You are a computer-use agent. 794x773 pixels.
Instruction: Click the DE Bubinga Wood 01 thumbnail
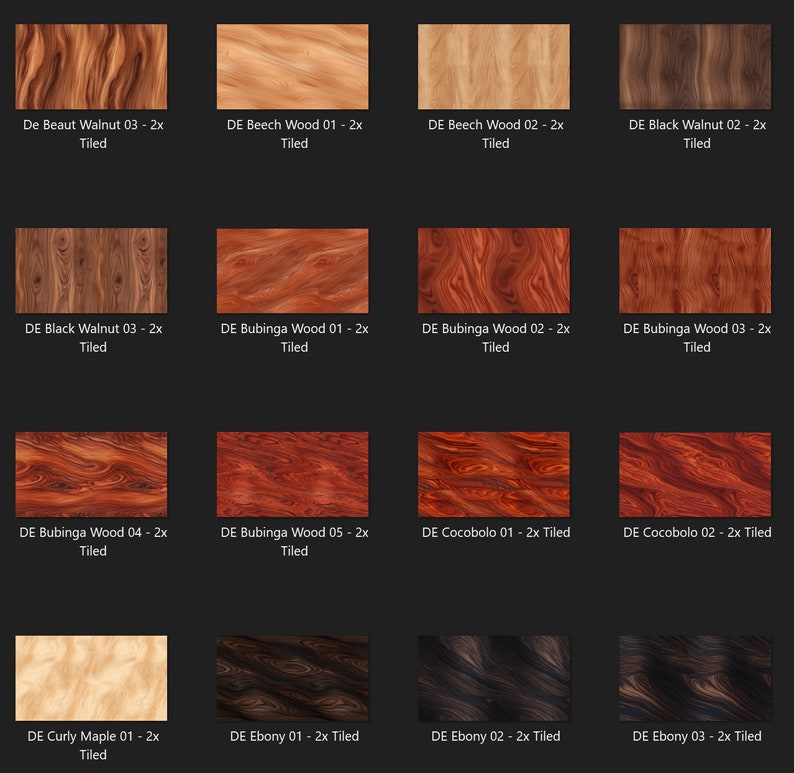[x=293, y=270]
